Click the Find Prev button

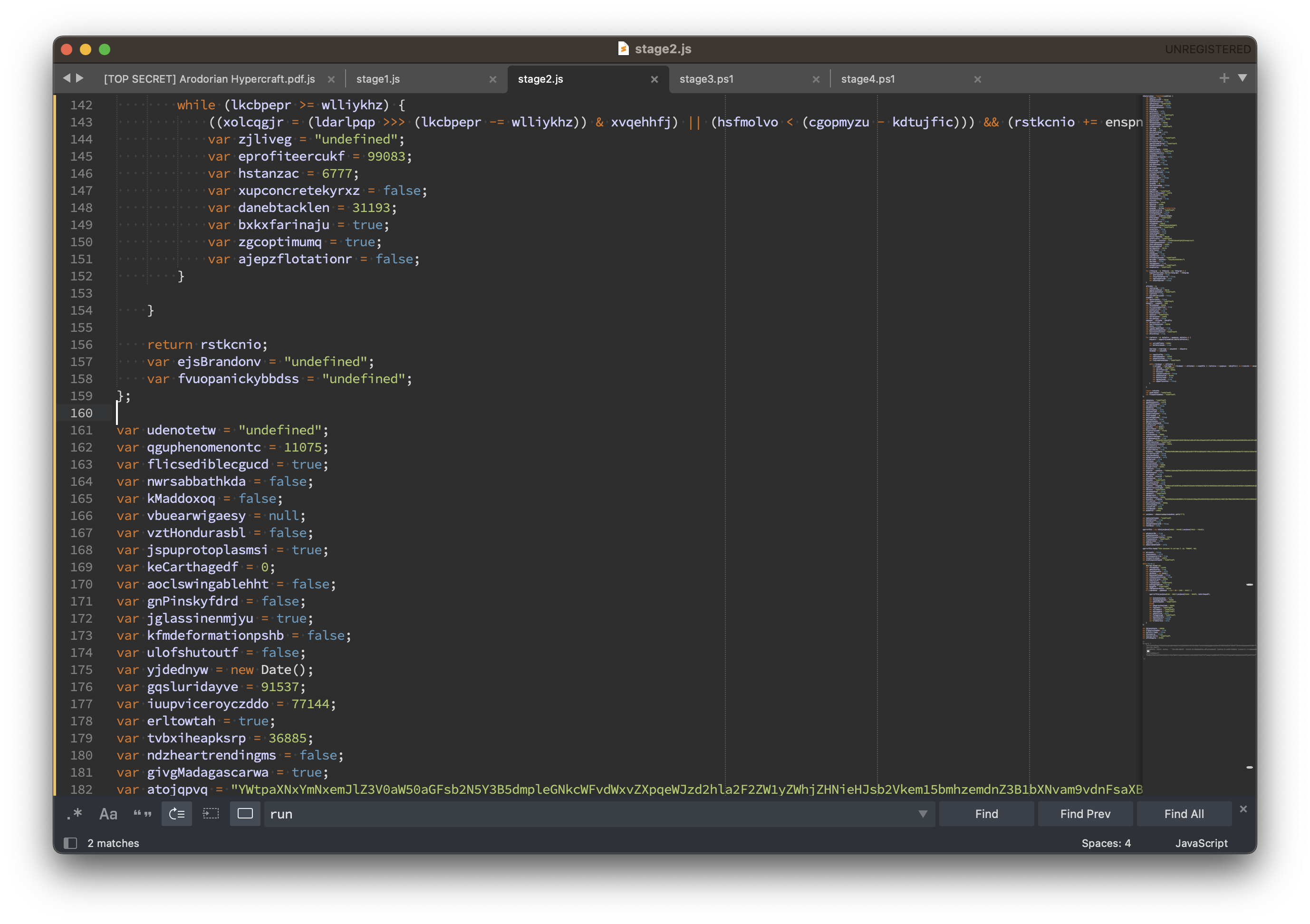1085,814
